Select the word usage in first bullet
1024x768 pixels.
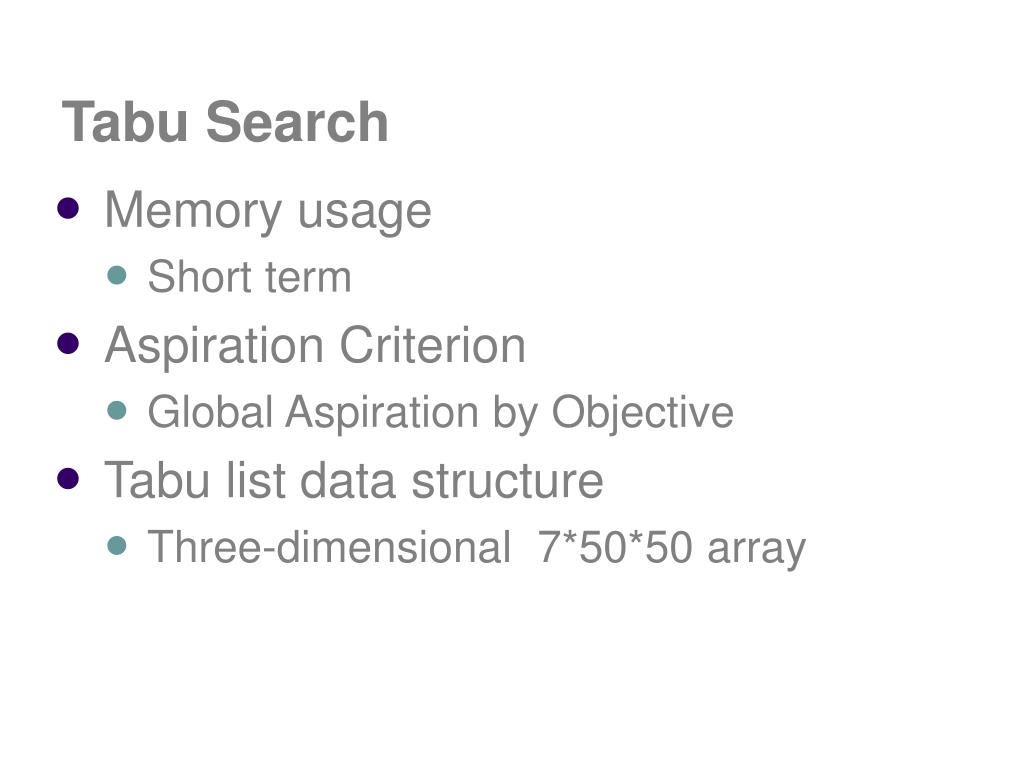364,214
